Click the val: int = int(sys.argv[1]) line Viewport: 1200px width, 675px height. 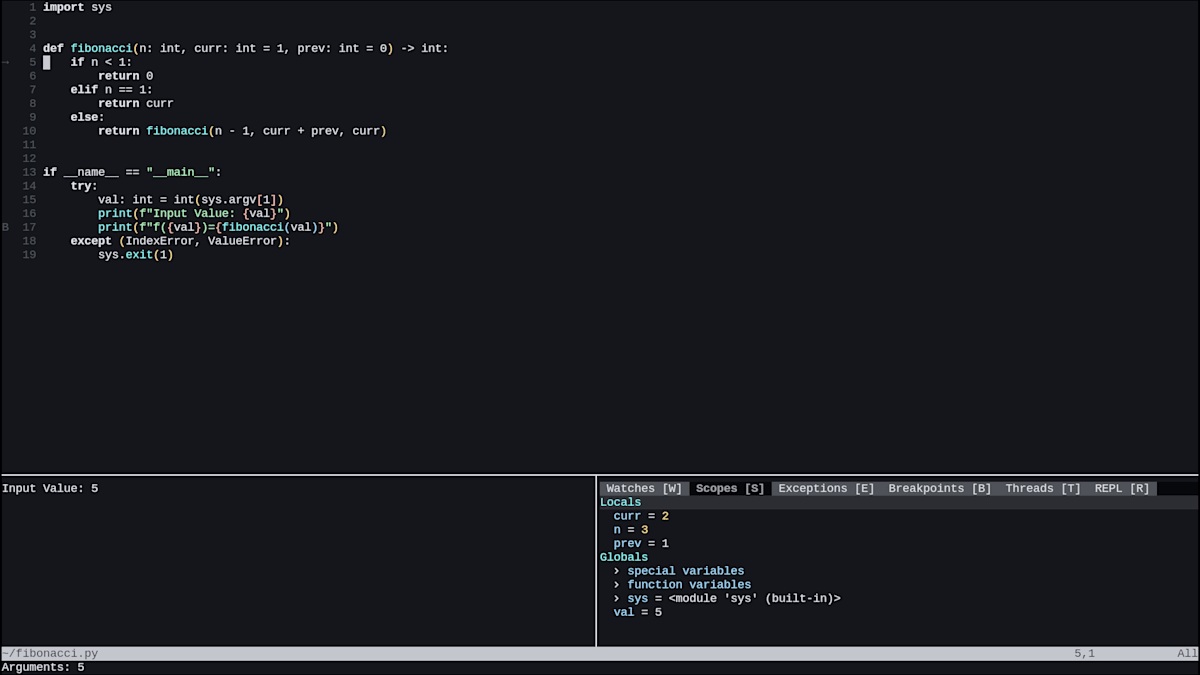pos(191,200)
